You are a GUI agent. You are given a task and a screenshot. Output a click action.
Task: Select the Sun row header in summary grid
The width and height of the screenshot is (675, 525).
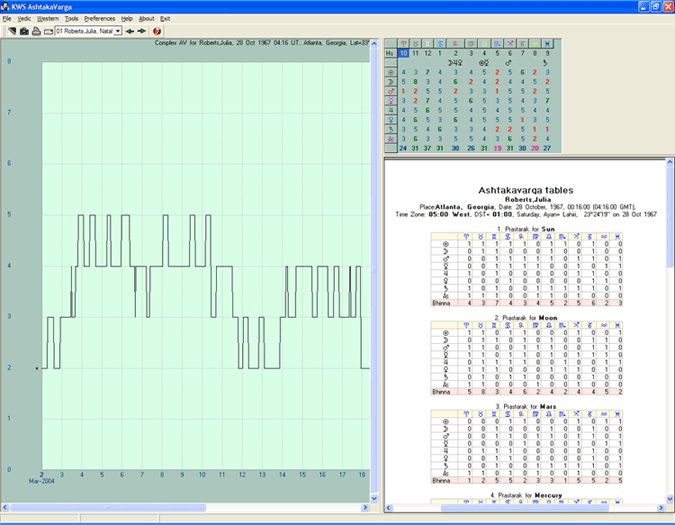tap(390, 72)
